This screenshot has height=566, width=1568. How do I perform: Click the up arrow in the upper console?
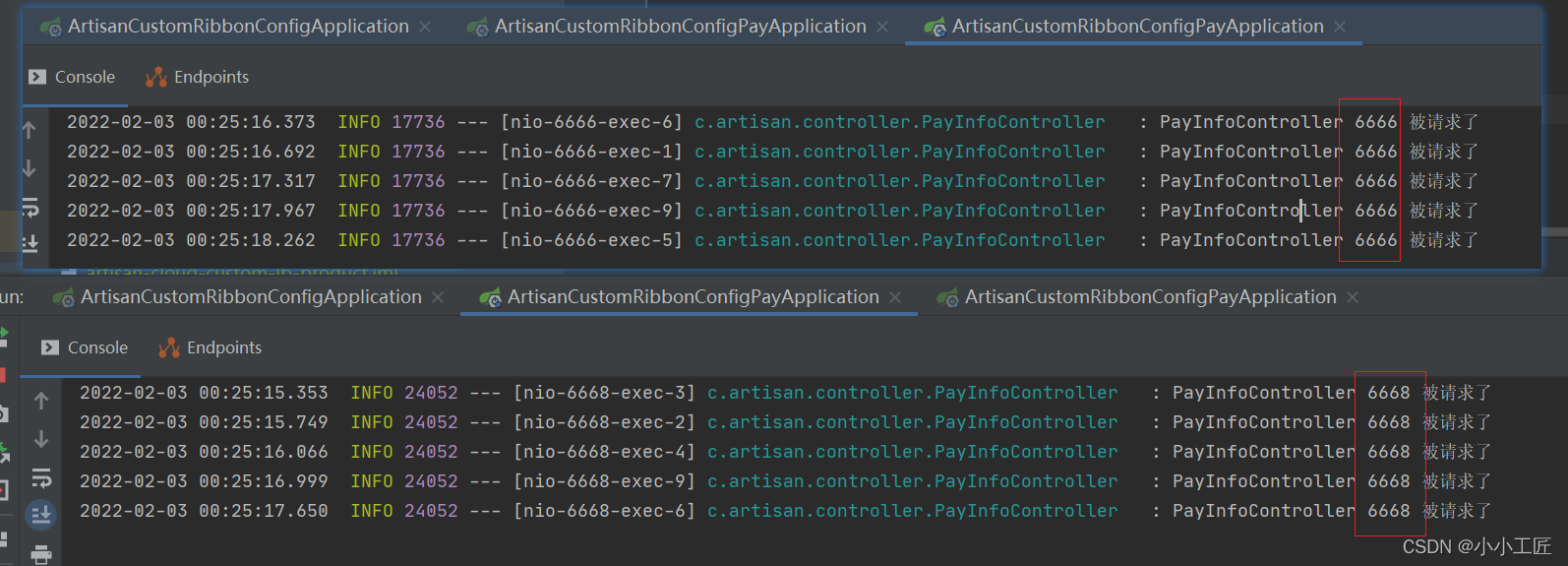[x=29, y=130]
